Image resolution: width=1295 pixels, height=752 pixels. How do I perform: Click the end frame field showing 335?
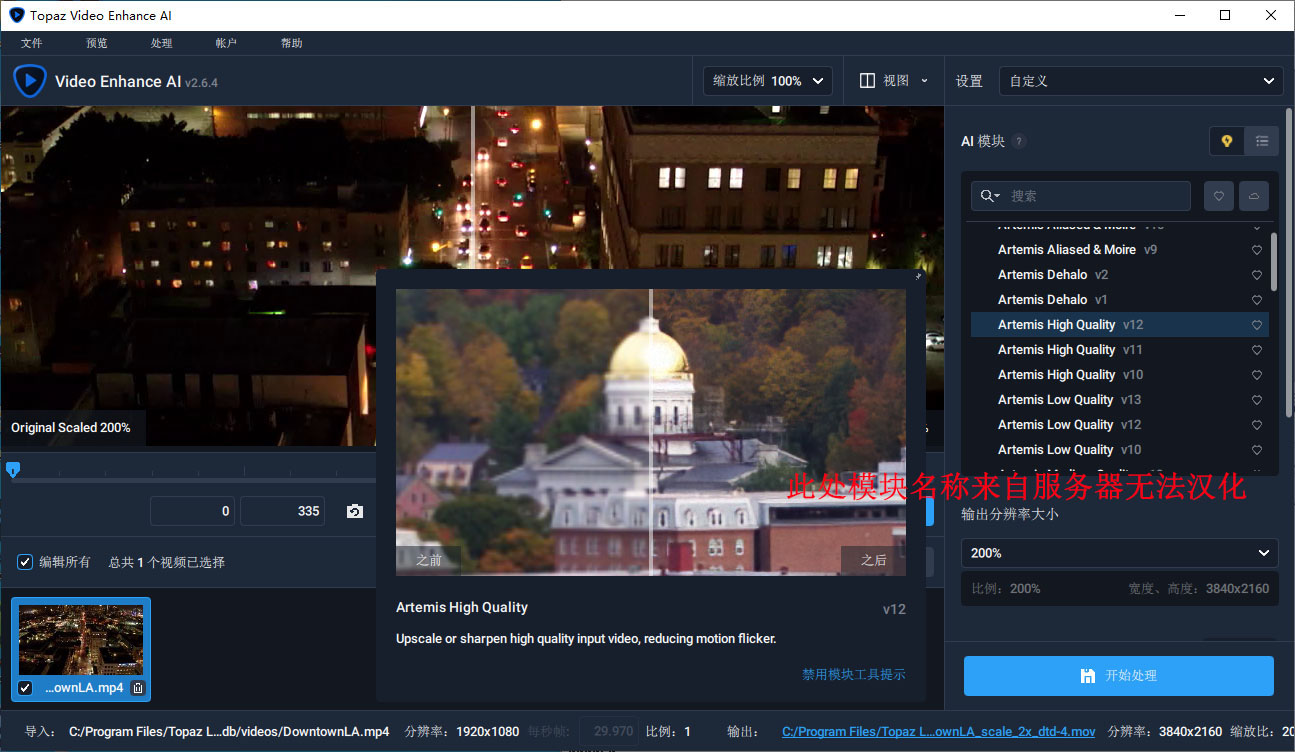point(282,511)
